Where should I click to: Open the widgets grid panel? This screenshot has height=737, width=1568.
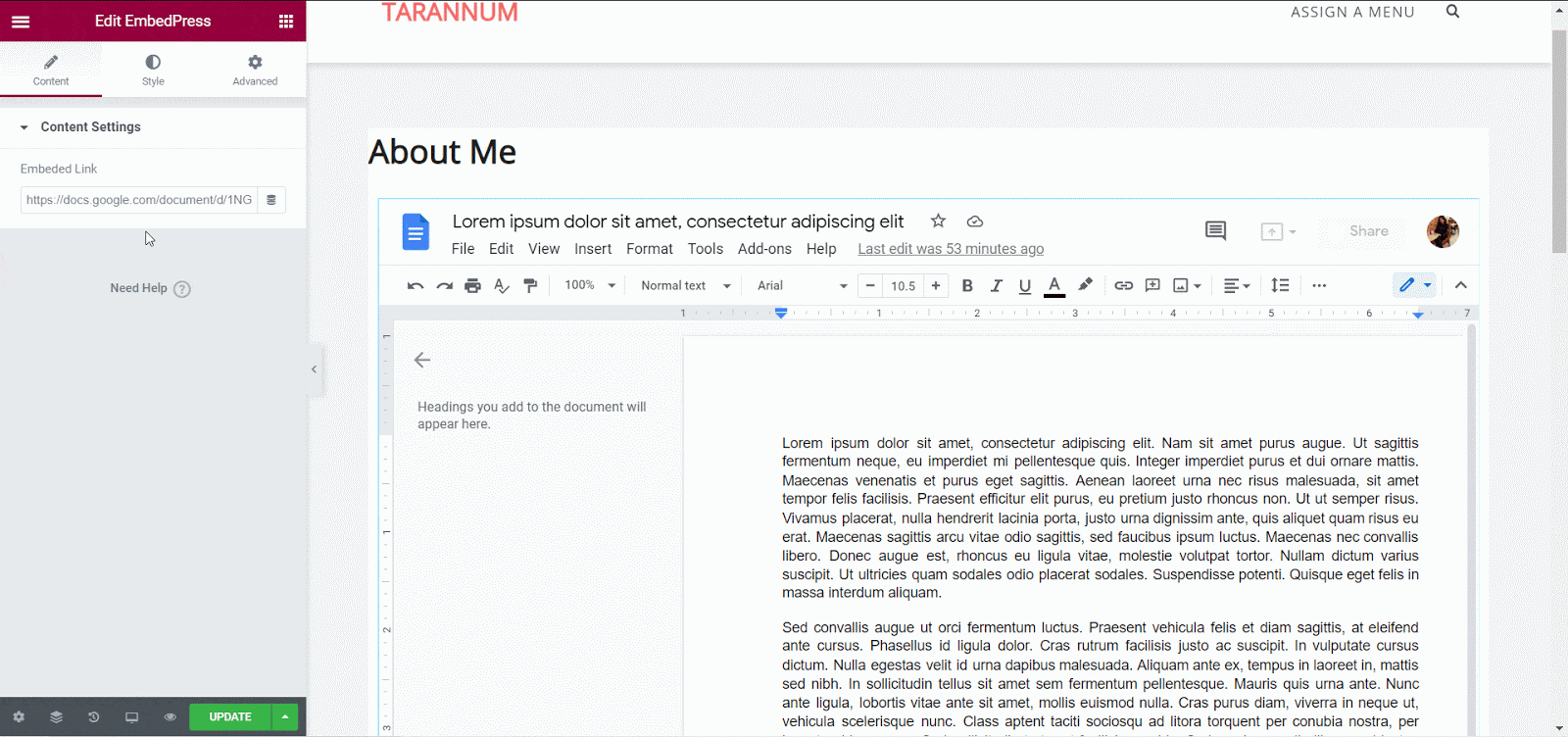(286, 21)
